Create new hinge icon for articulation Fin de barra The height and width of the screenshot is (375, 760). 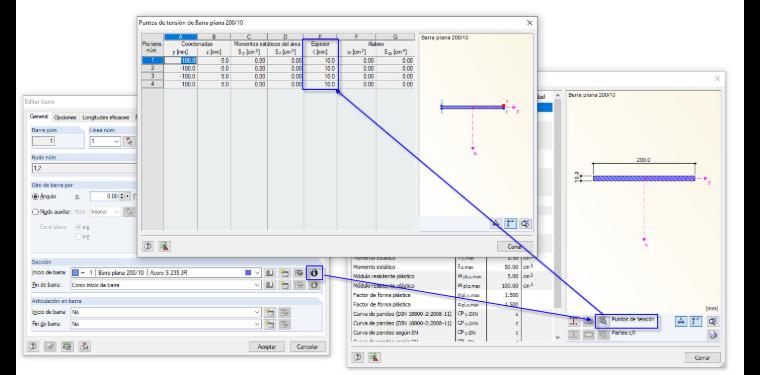click(270, 324)
